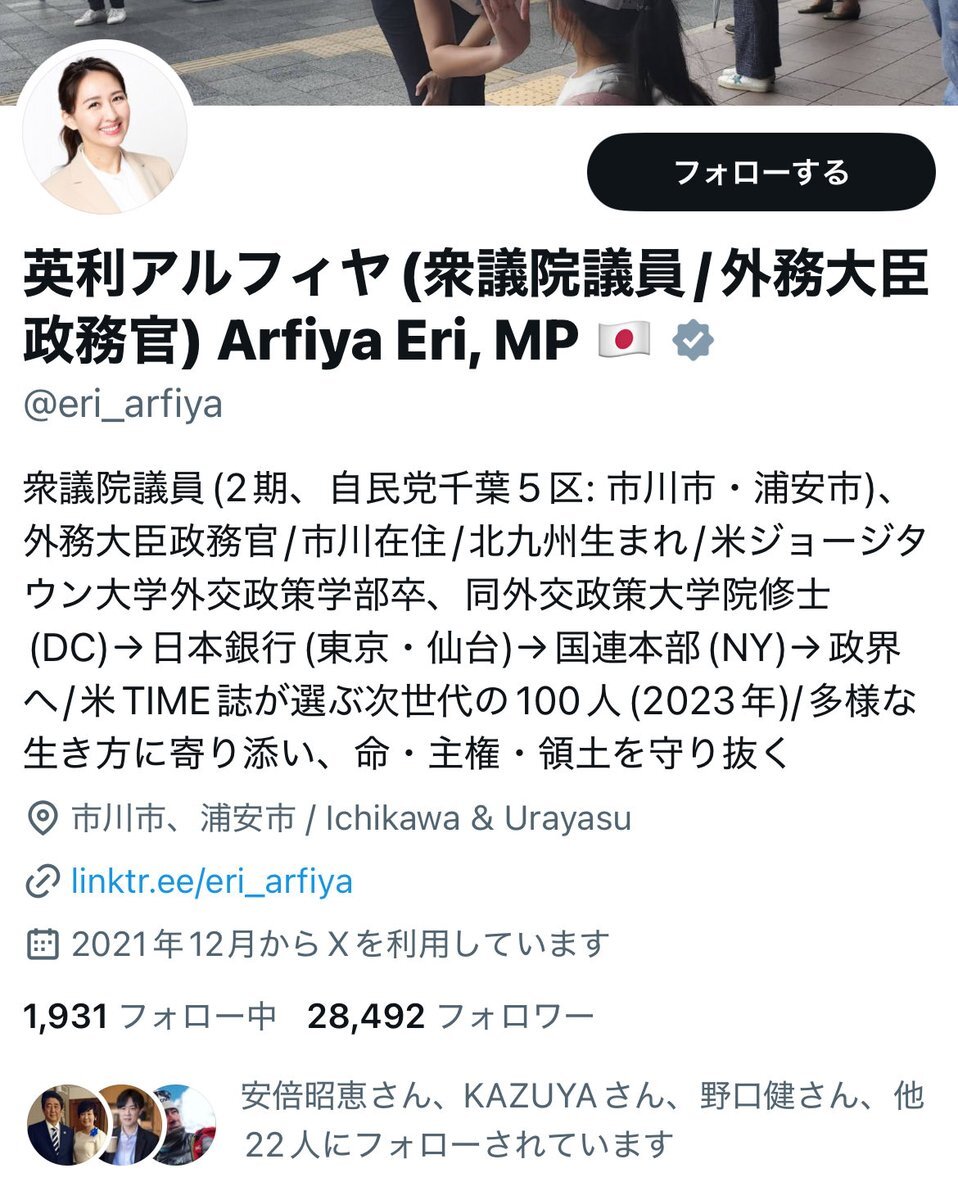Open the profile avatar photo

107,128
